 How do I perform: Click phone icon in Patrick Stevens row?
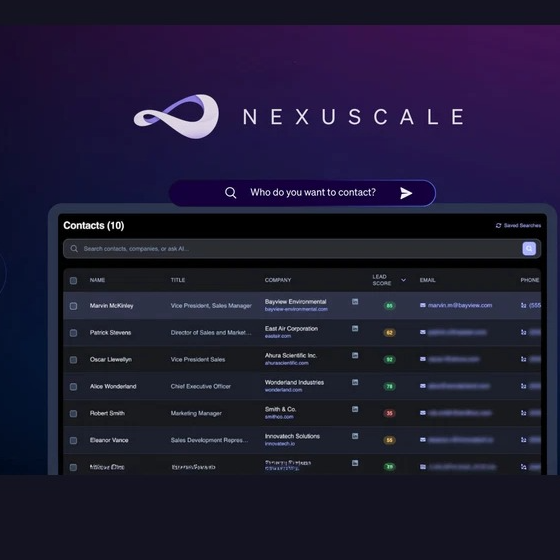[x=523, y=332]
